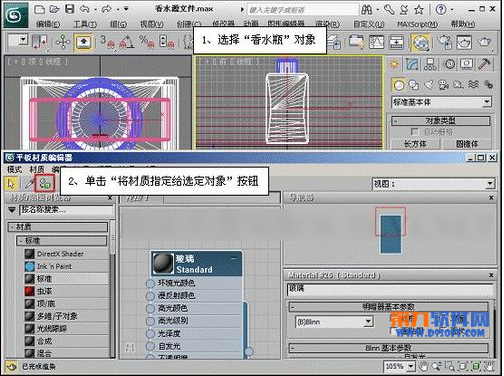Open the Tools (T) menu
This screenshot has height=376, width=504.
pyautogui.click(x=85, y=24)
